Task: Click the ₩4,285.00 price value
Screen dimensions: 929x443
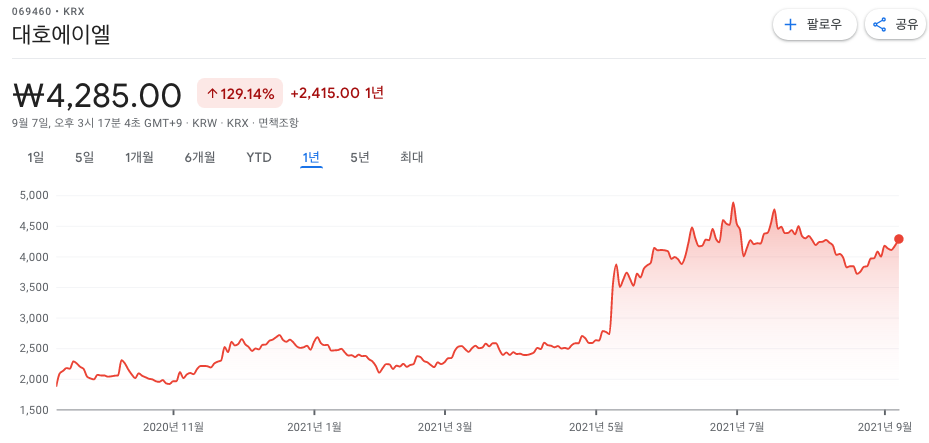Action: coord(97,95)
